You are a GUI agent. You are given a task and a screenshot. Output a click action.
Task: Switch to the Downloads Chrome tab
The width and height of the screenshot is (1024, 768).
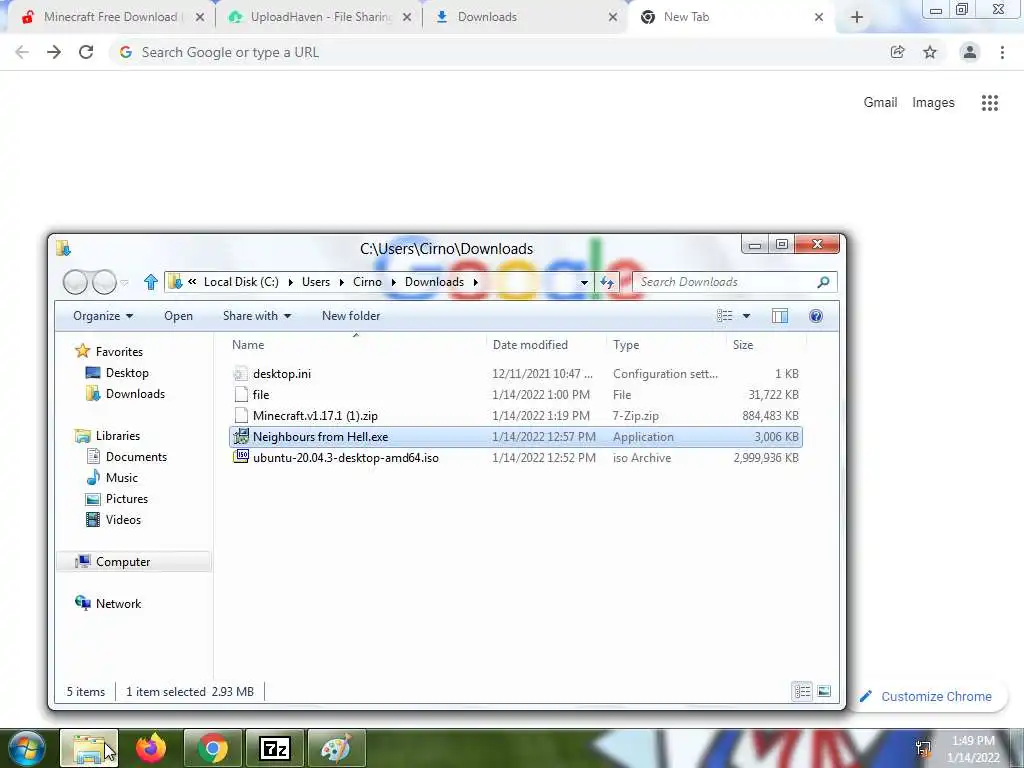[526, 17]
